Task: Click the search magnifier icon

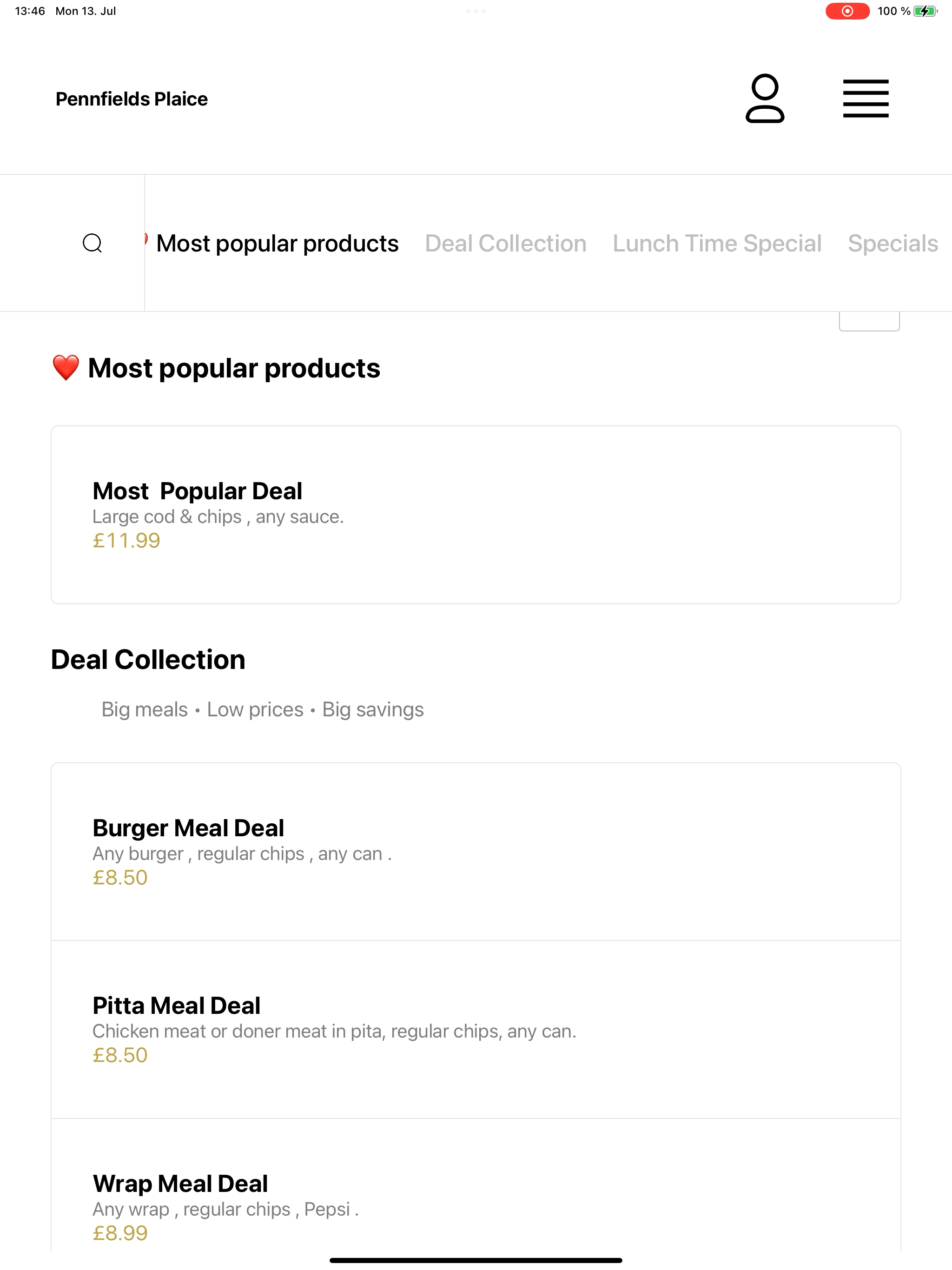Action: (x=93, y=243)
